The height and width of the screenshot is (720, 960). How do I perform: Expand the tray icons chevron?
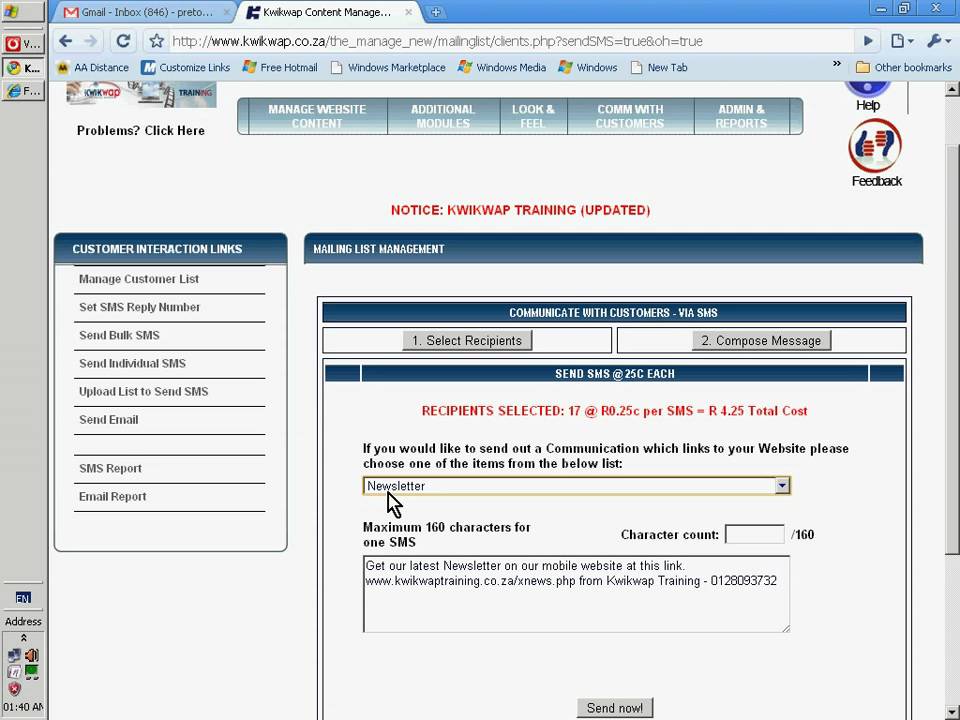tap(23, 638)
